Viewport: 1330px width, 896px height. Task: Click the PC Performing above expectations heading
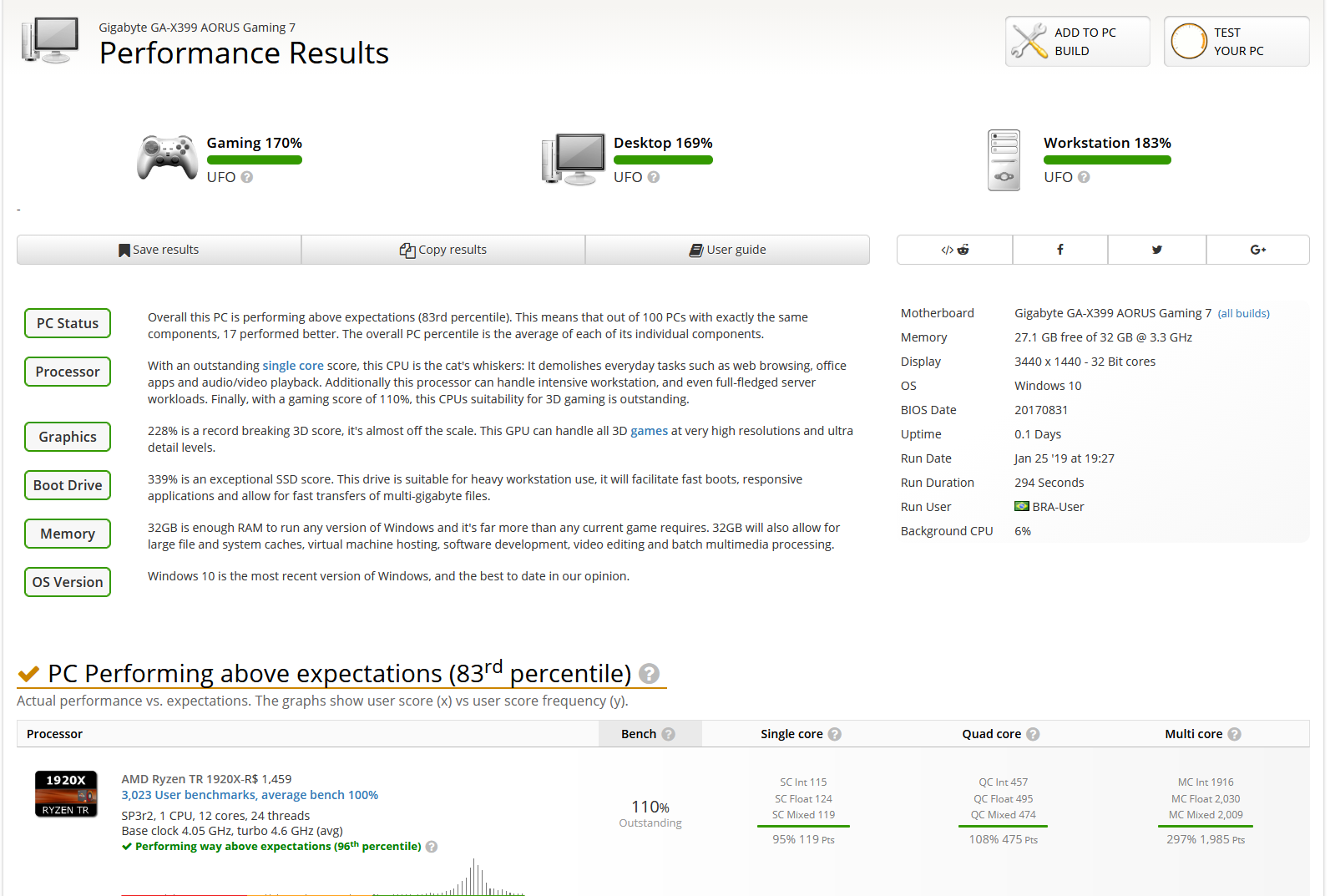coord(339,672)
